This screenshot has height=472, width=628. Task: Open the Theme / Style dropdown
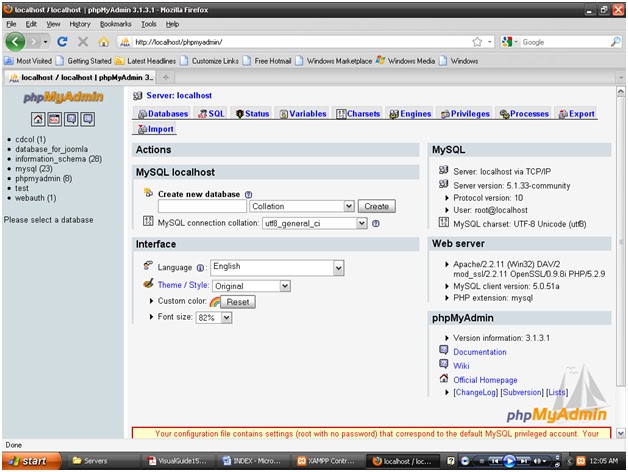[251, 286]
